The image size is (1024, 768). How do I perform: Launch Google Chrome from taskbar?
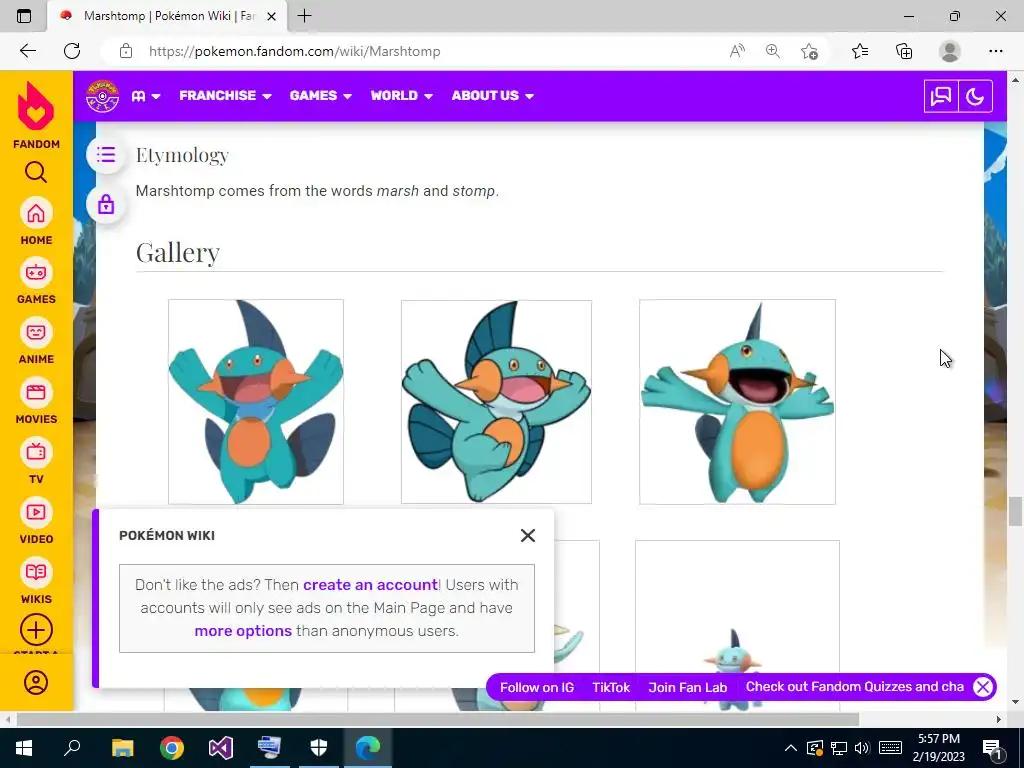pos(172,748)
